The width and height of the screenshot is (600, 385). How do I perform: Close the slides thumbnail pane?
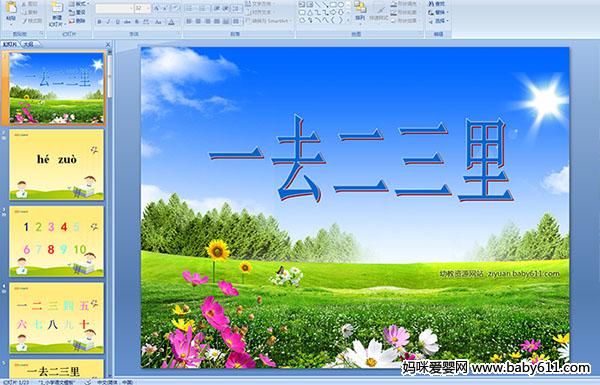(108, 44)
